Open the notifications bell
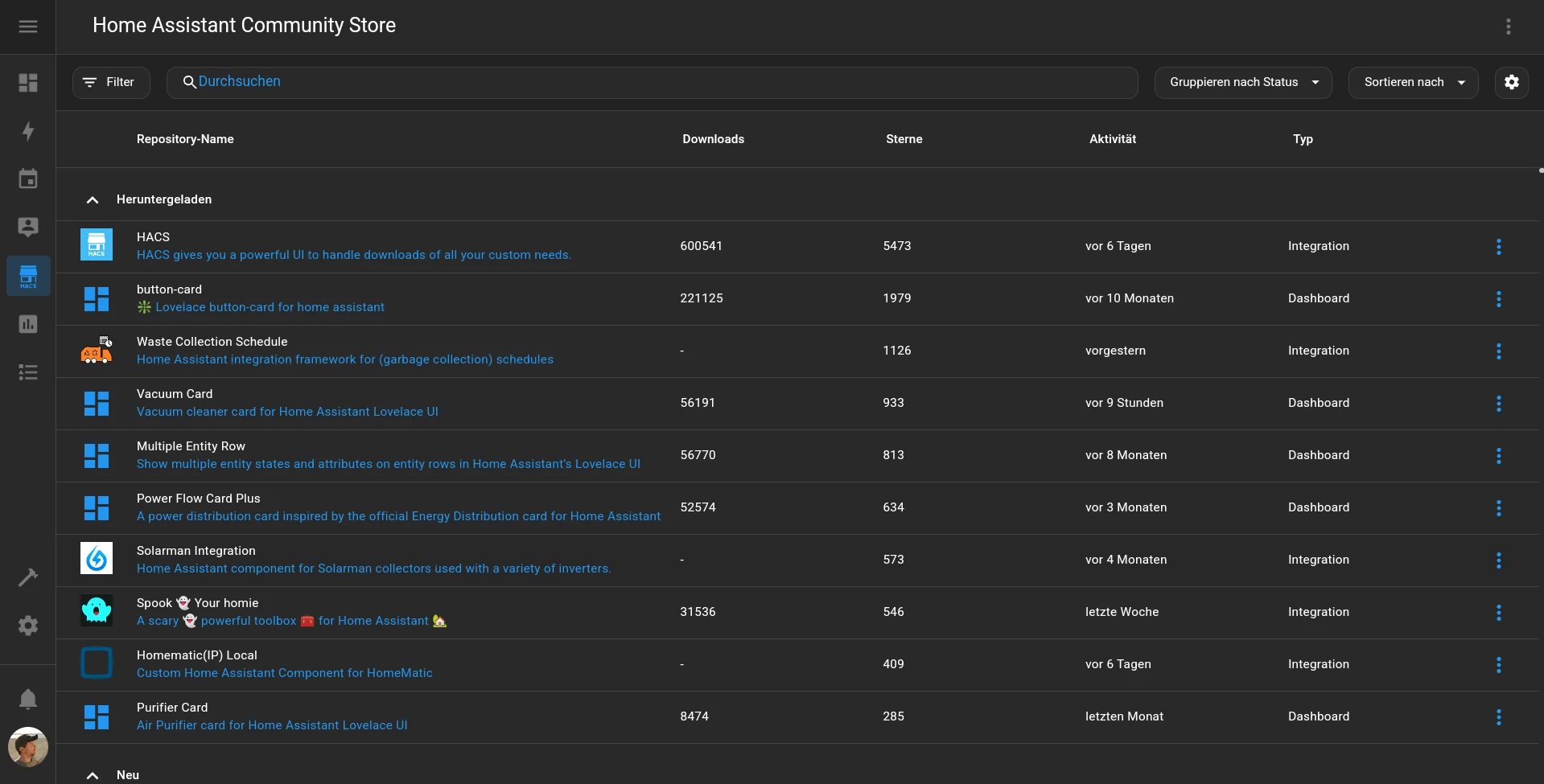This screenshot has width=1544, height=784. 28,699
